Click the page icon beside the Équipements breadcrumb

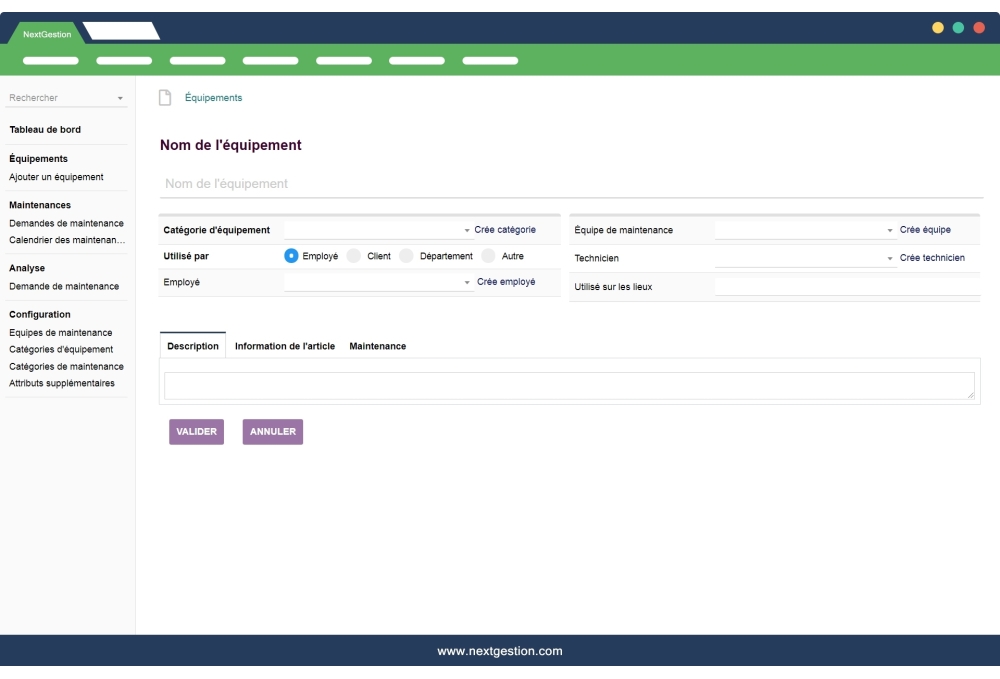pos(163,97)
